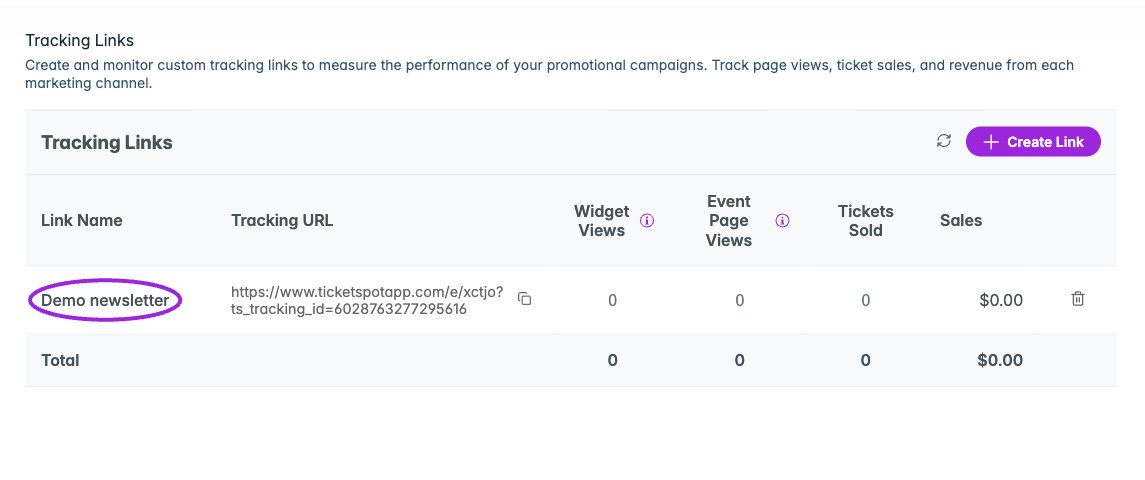
Task: Click Demo newsletter Tickets Sold count
Action: pos(865,300)
